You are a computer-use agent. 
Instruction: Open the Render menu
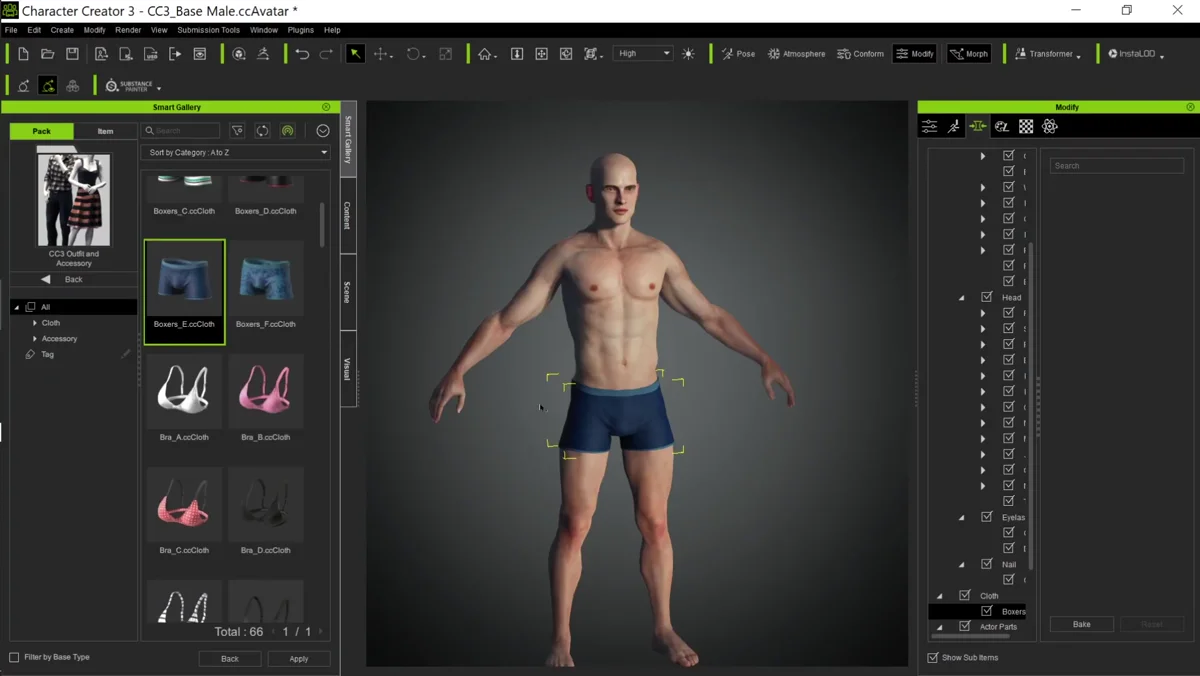pyautogui.click(x=128, y=30)
